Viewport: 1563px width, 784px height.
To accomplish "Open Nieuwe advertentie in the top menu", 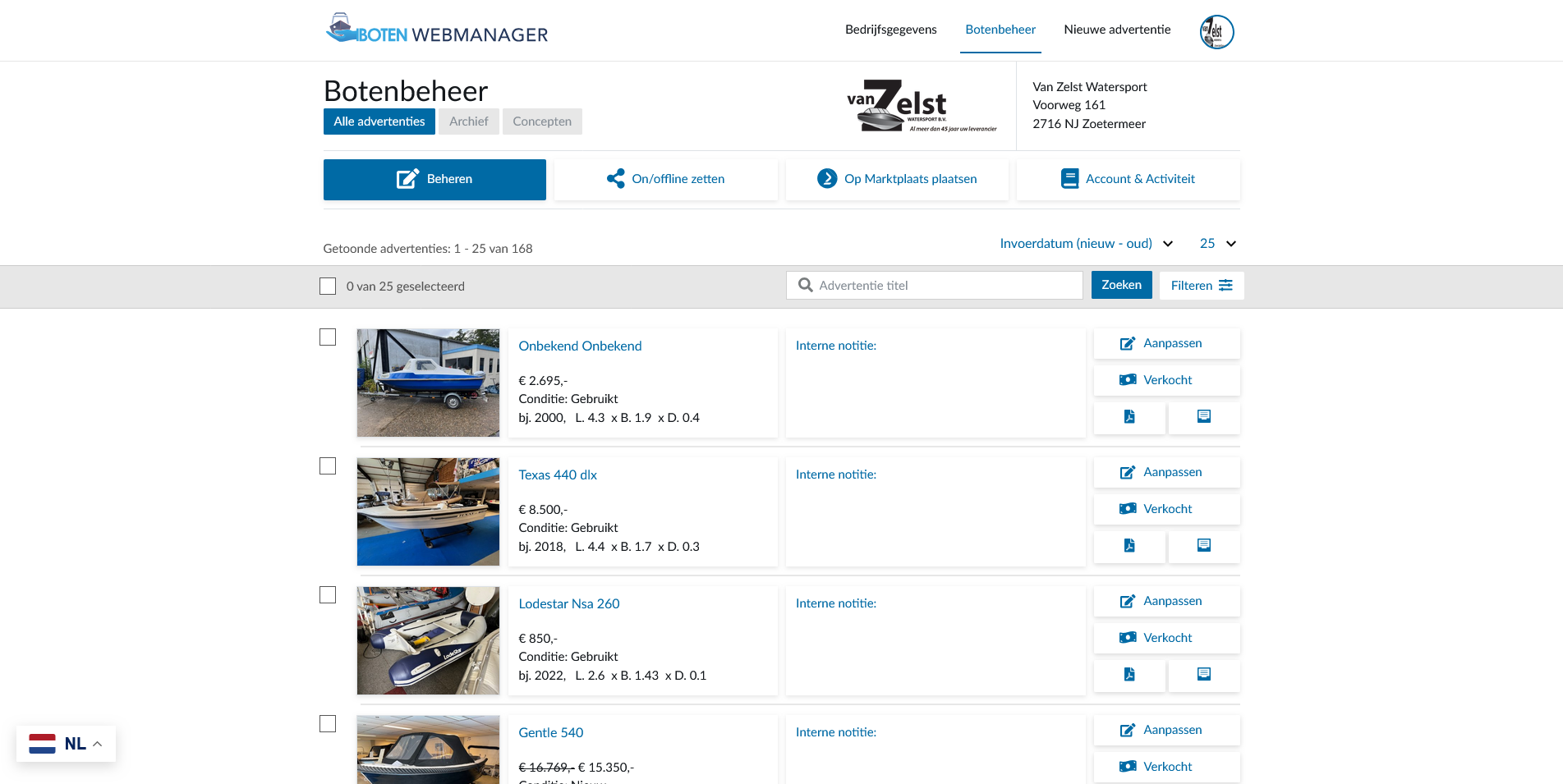I will point(1117,30).
